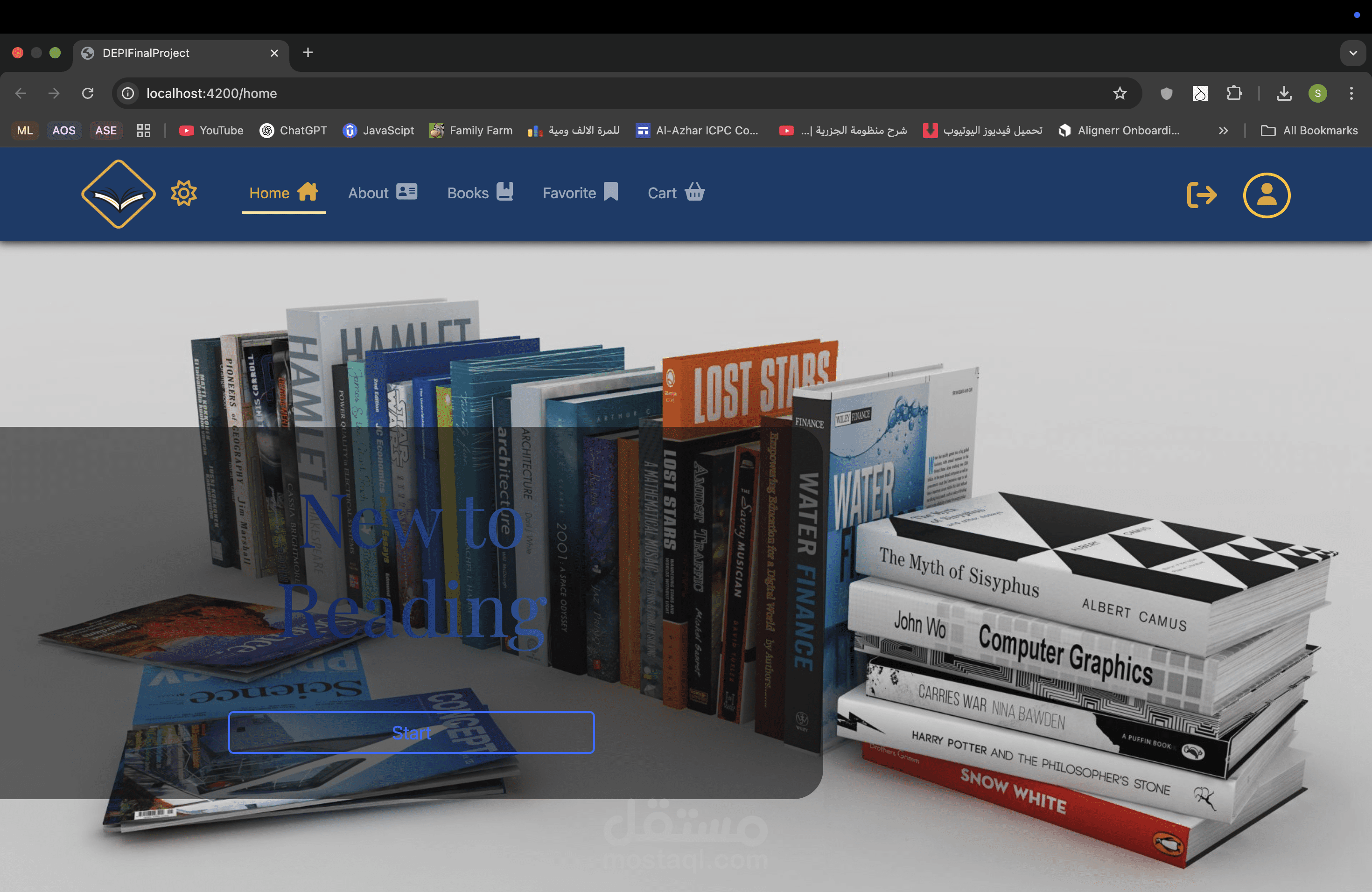Open settings via the gear icon

(184, 193)
